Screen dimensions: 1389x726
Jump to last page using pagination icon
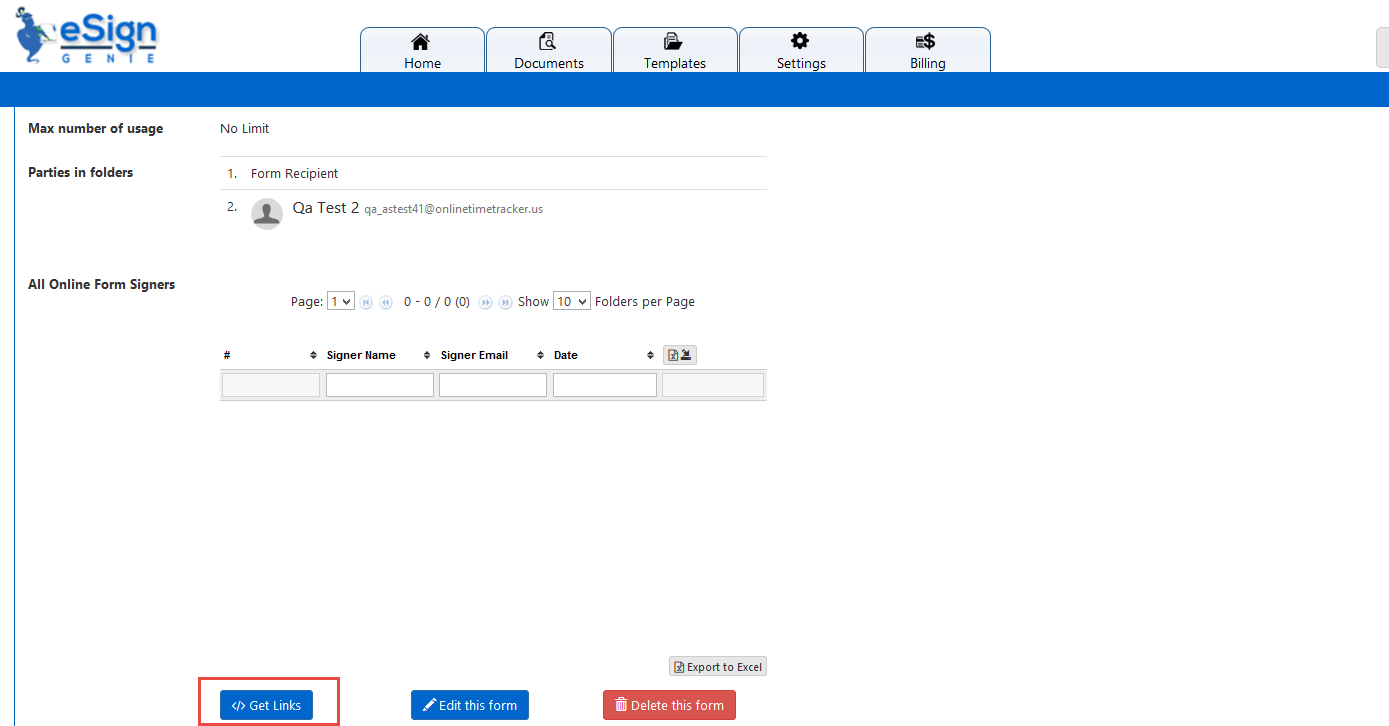[504, 301]
